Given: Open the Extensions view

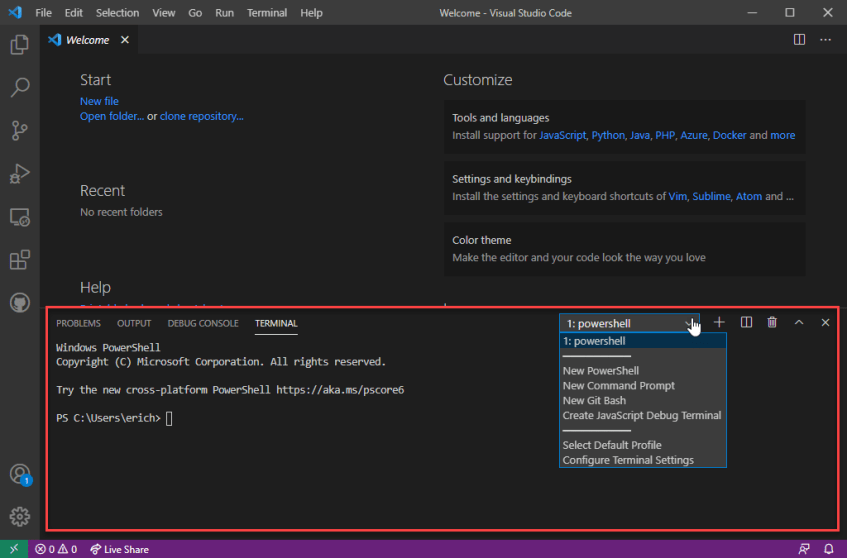Looking at the screenshot, I should 19,260.
